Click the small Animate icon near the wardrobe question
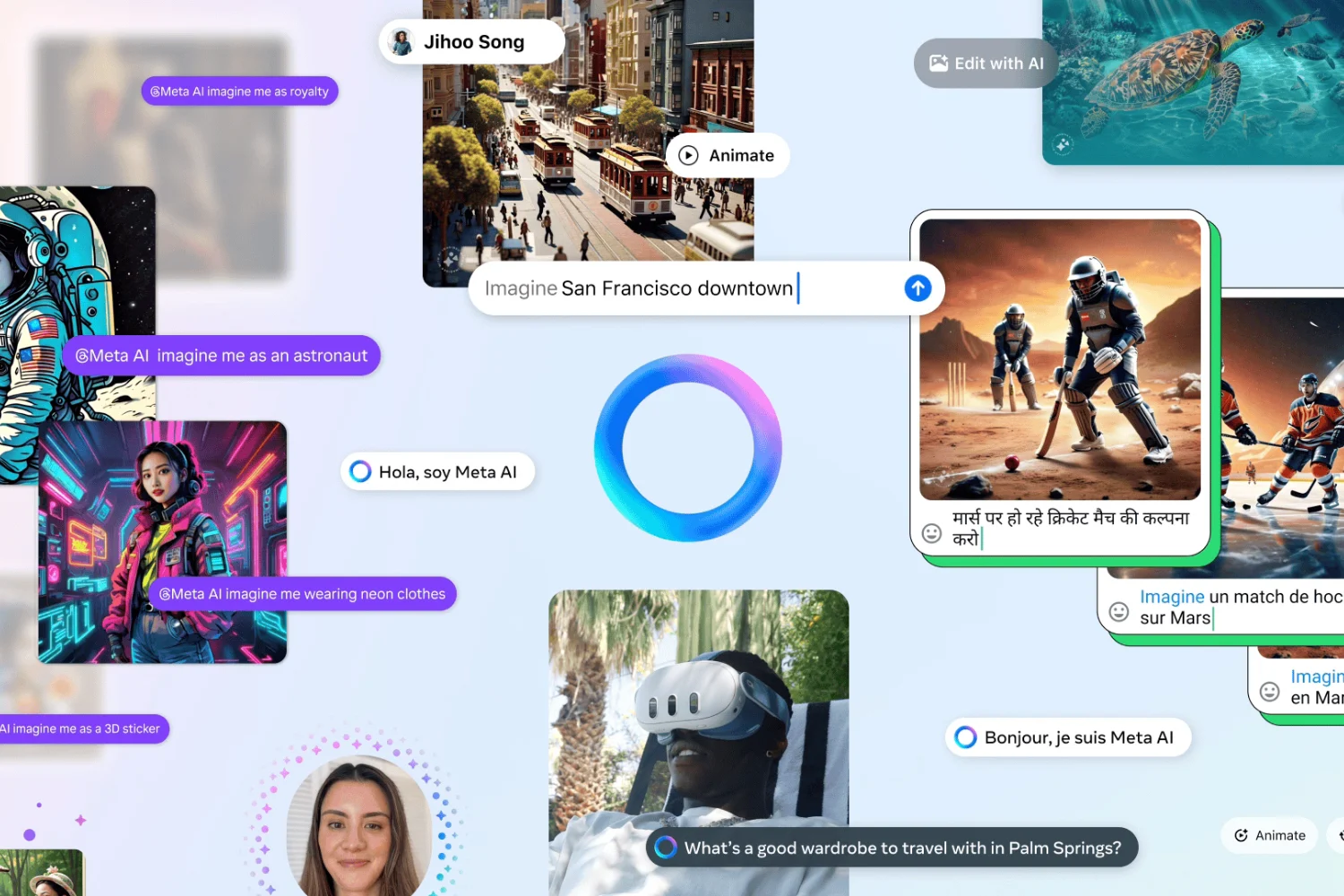The height and width of the screenshot is (896, 1344). [x=1241, y=835]
